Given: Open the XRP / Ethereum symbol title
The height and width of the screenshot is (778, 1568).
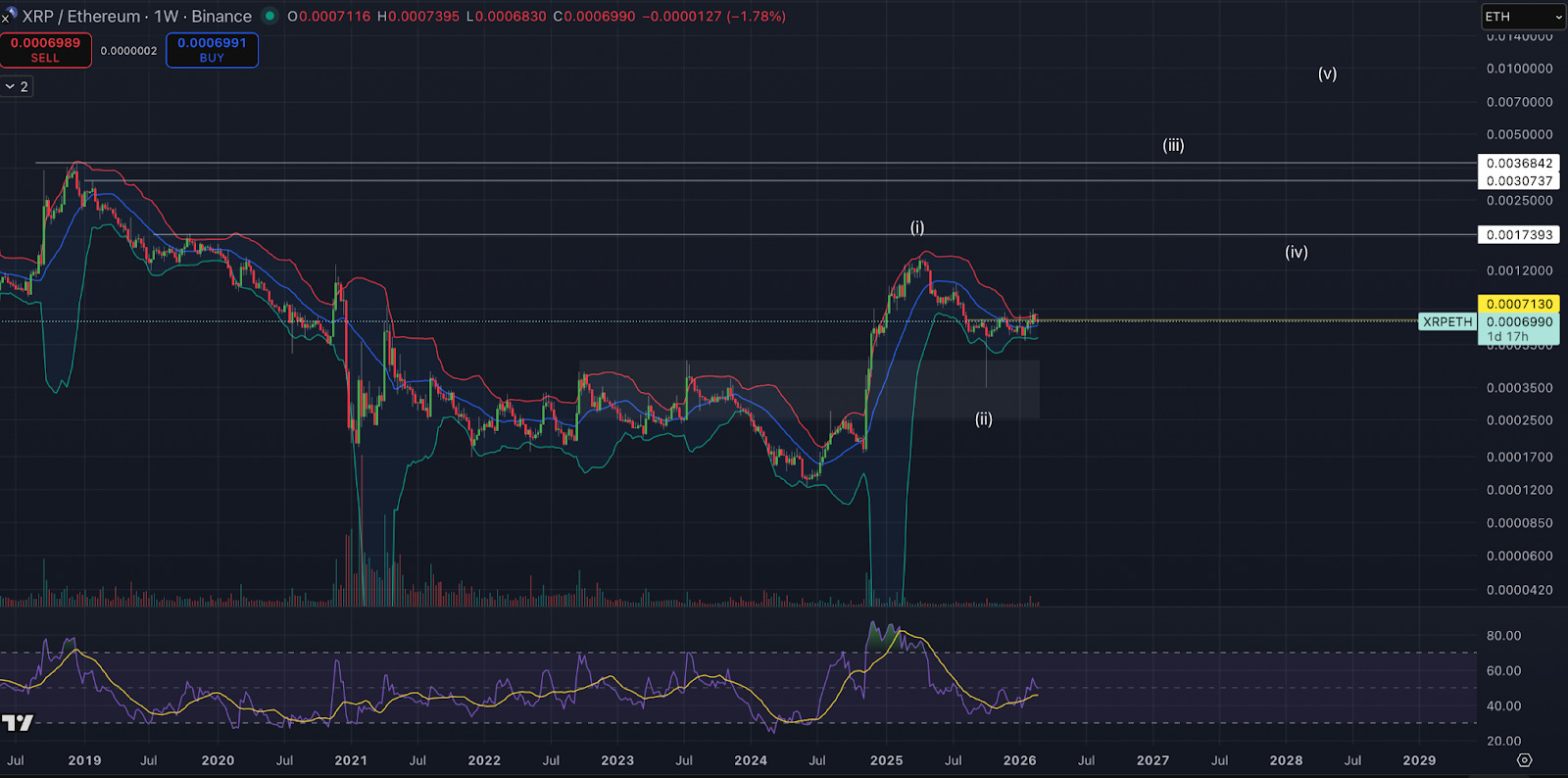Looking at the screenshot, I should [x=137, y=17].
